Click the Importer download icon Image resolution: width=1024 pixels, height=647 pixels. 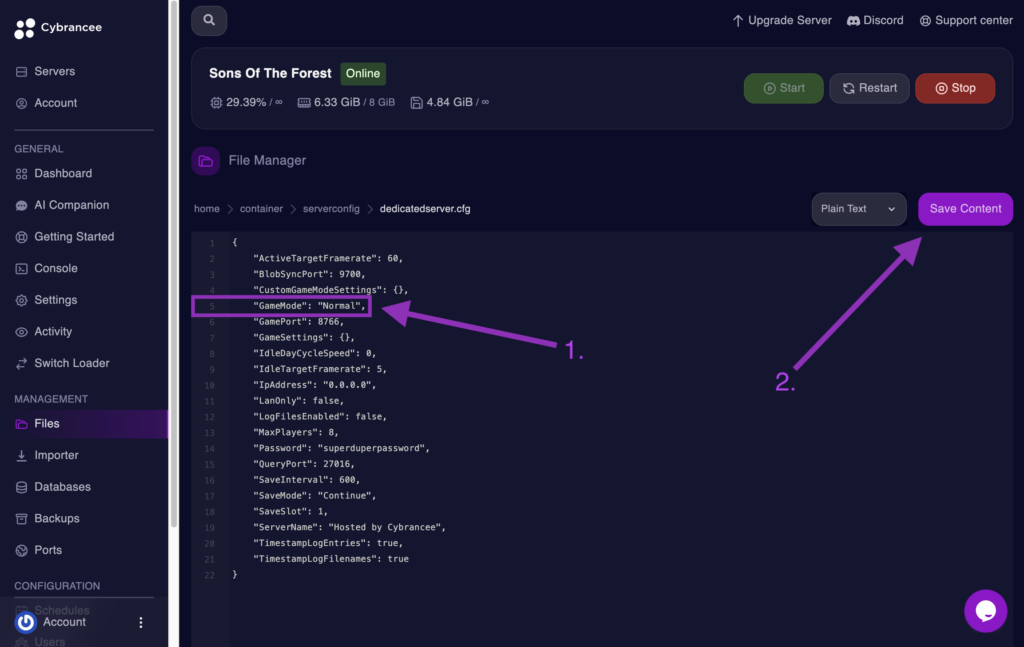[x=22, y=456]
